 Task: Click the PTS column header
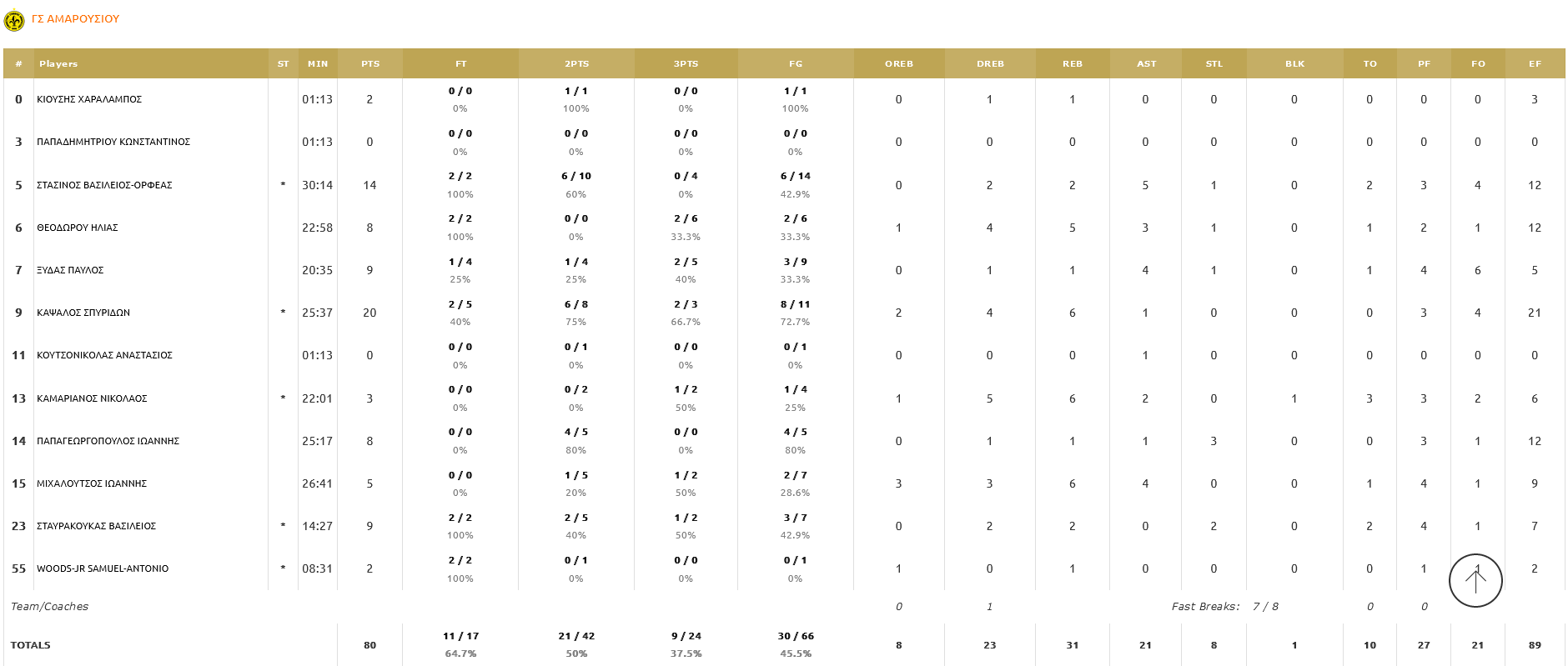point(369,63)
